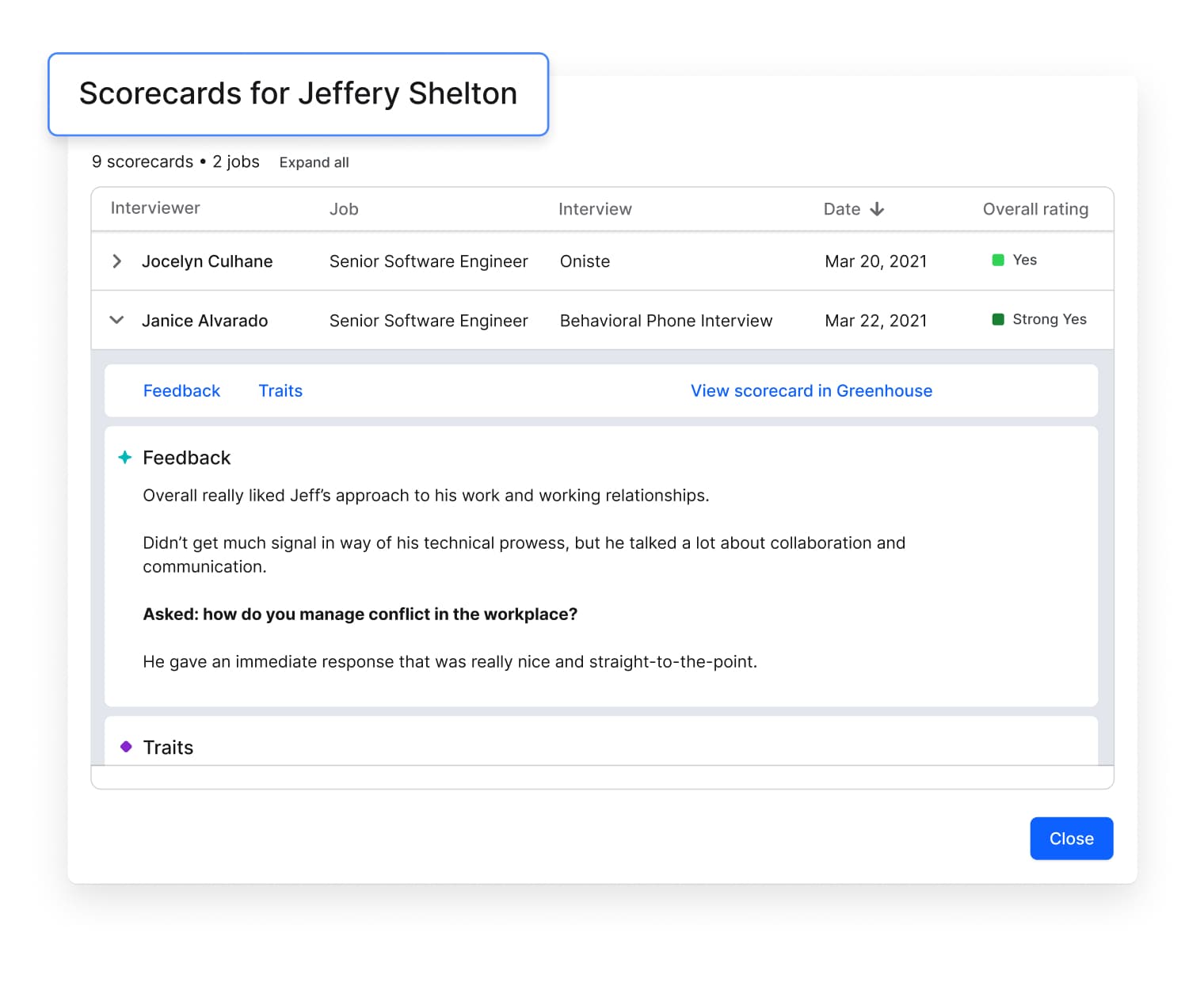
Task: Click the purple diamond Traits icon
Action: (x=126, y=747)
